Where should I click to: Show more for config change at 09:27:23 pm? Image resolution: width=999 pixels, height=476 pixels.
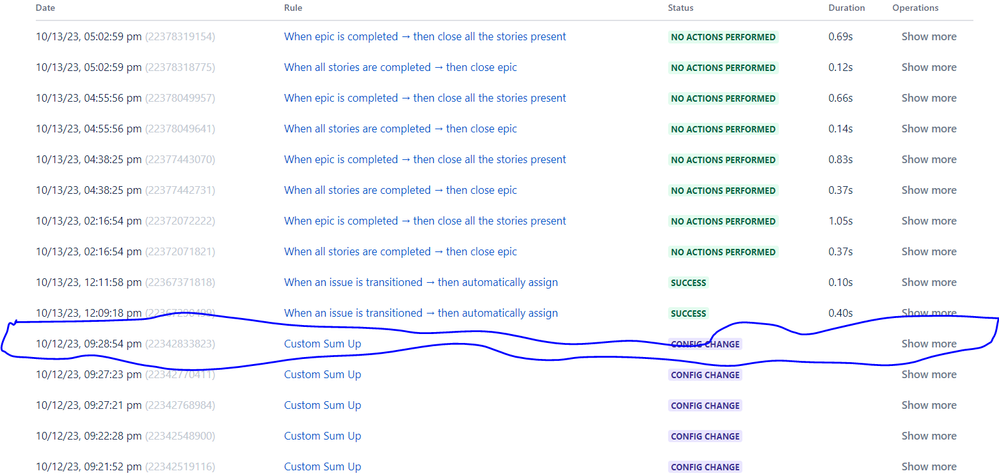[x=929, y=375]
